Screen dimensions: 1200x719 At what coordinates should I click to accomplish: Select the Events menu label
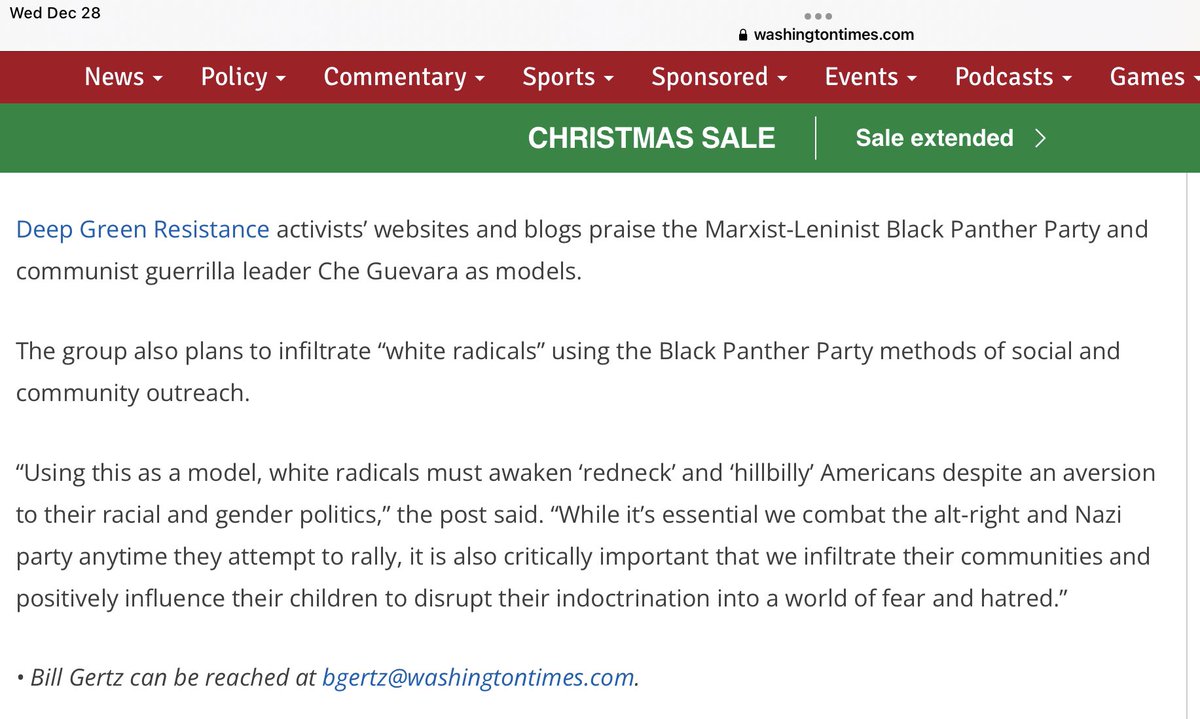tap(861, 77)
